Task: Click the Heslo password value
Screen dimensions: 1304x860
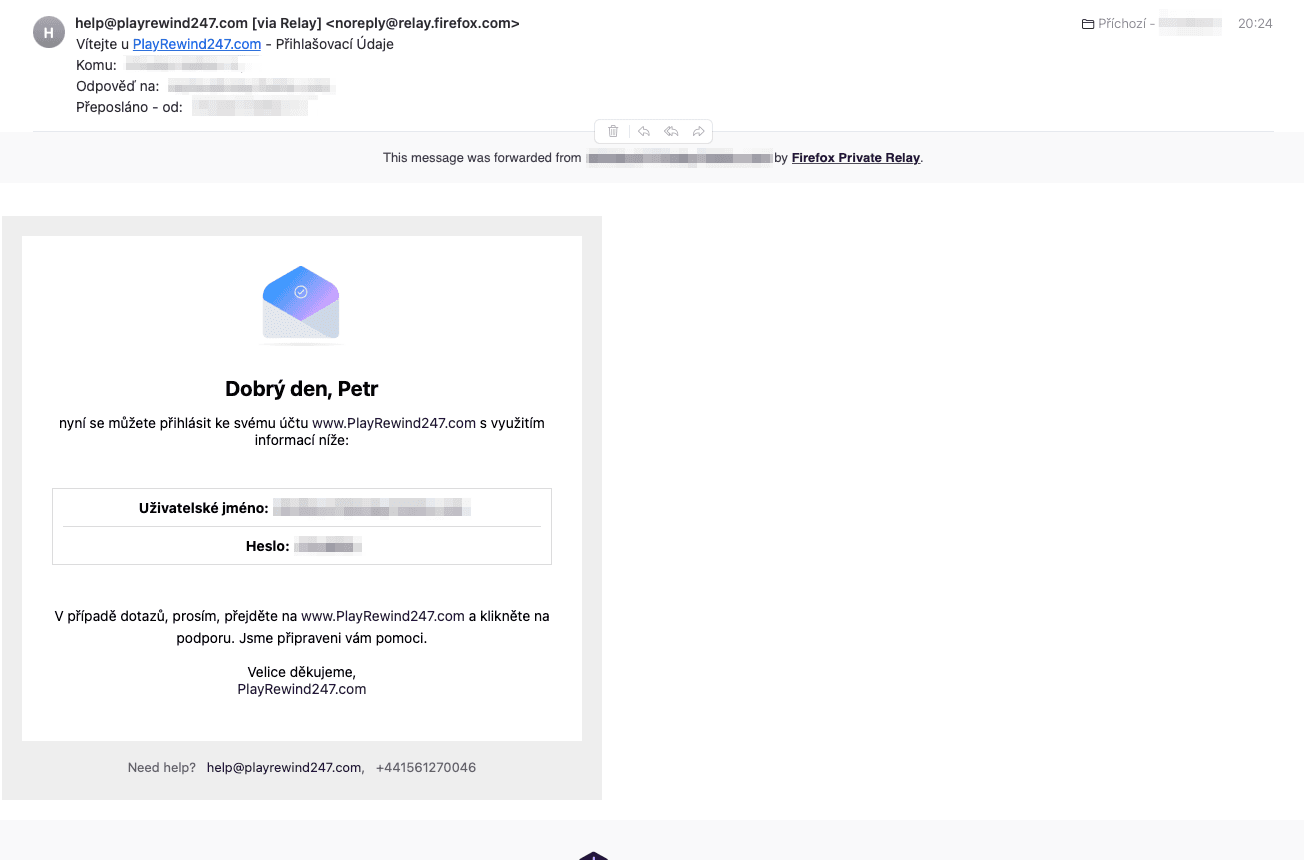Action: pyautogui.click(x=328, y=546)
